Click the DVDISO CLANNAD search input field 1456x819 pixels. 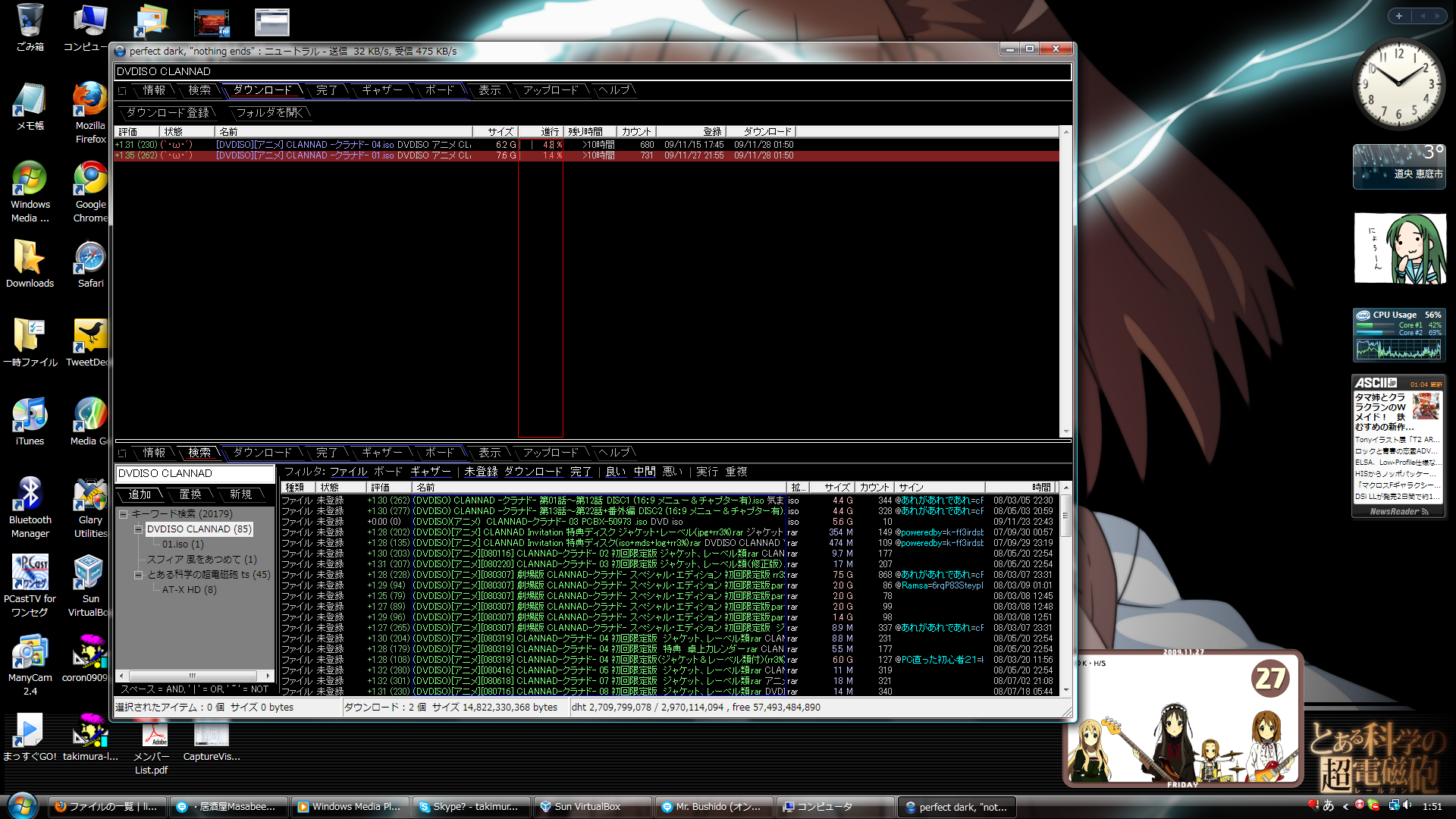coord(195,473)
